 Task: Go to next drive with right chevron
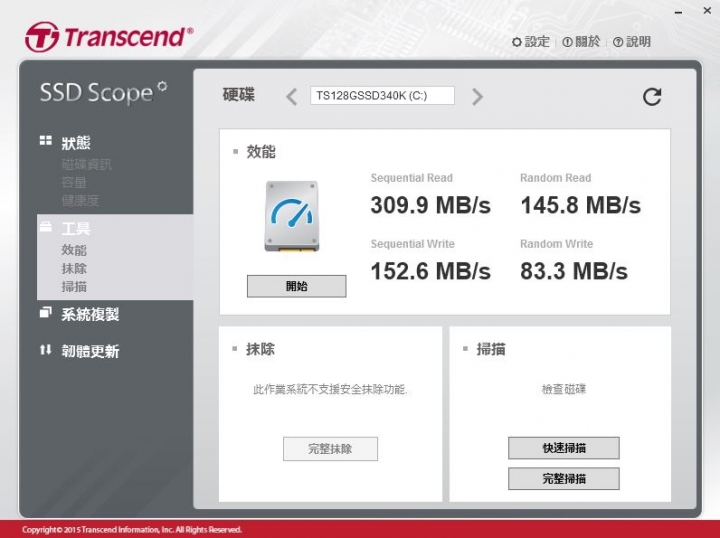(x=478, y=97)
